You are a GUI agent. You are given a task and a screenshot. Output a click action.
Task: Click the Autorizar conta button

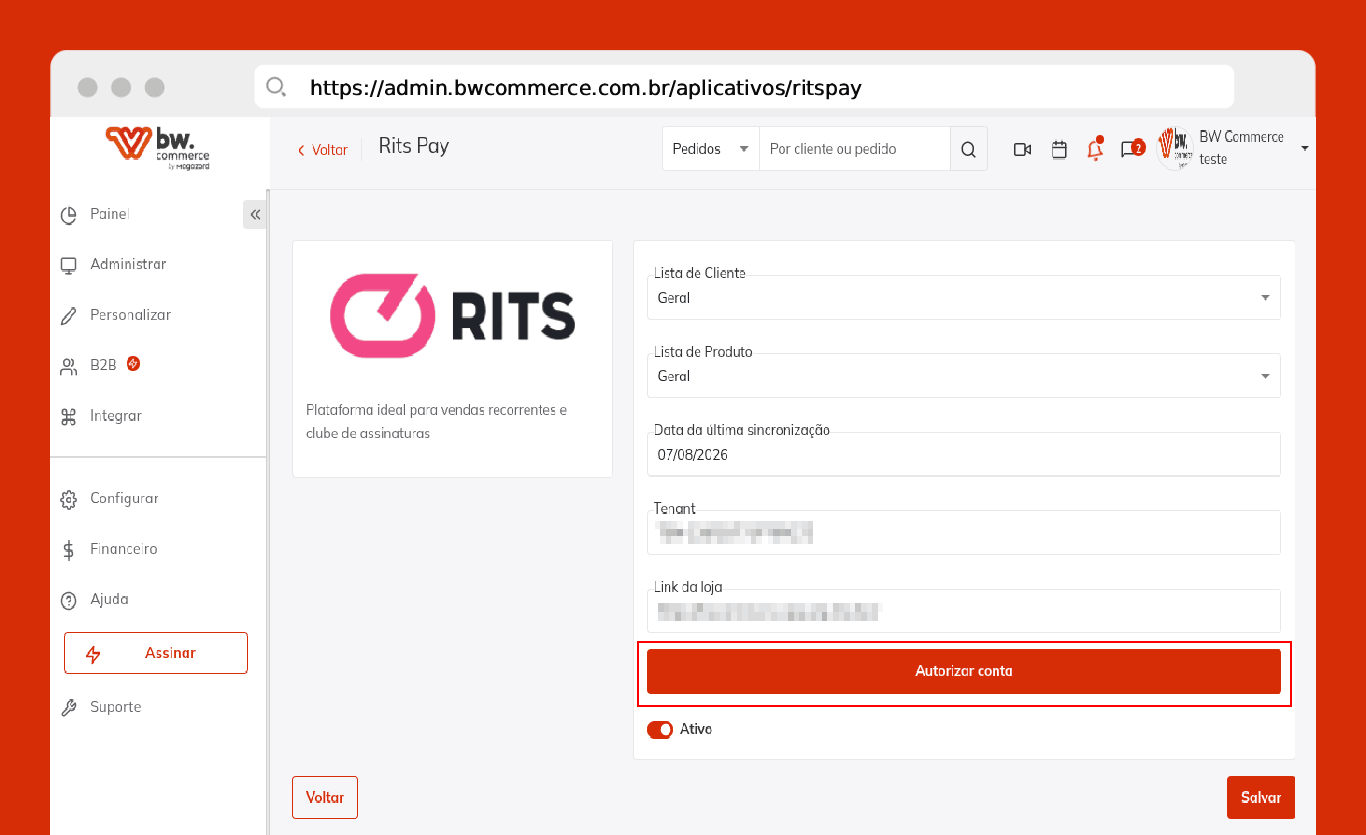tap(964, 671)
